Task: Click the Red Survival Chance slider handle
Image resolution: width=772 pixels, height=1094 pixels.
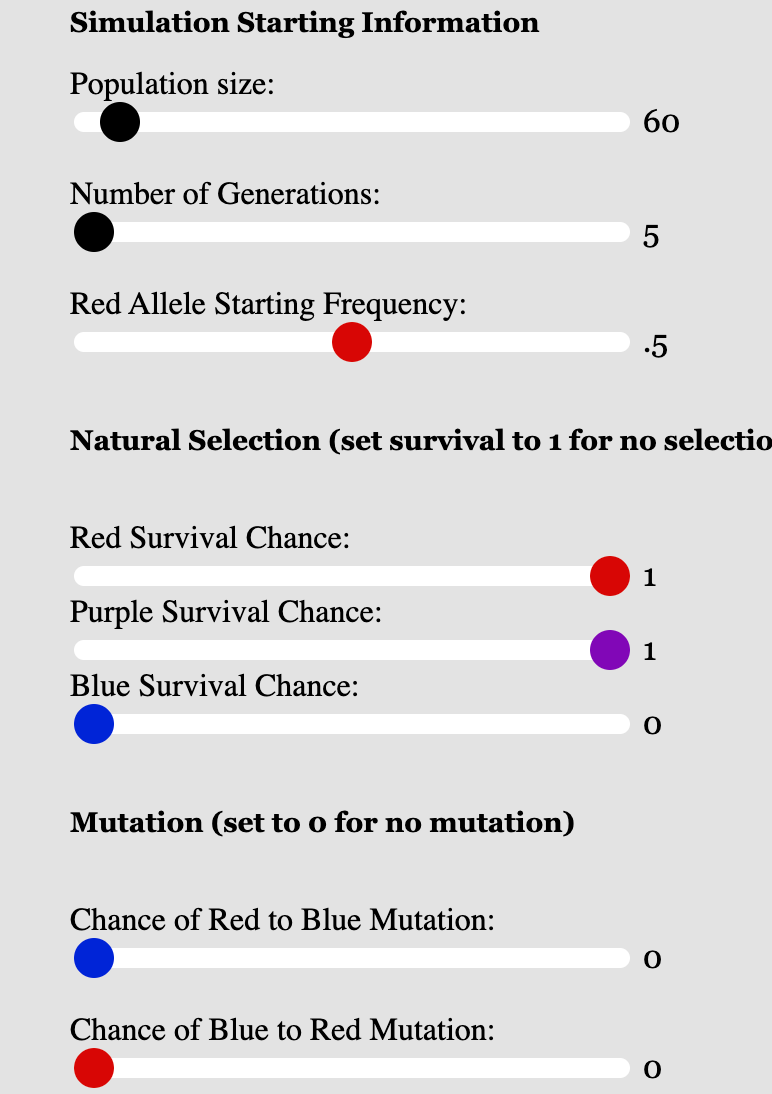Action: coord(610,576)
